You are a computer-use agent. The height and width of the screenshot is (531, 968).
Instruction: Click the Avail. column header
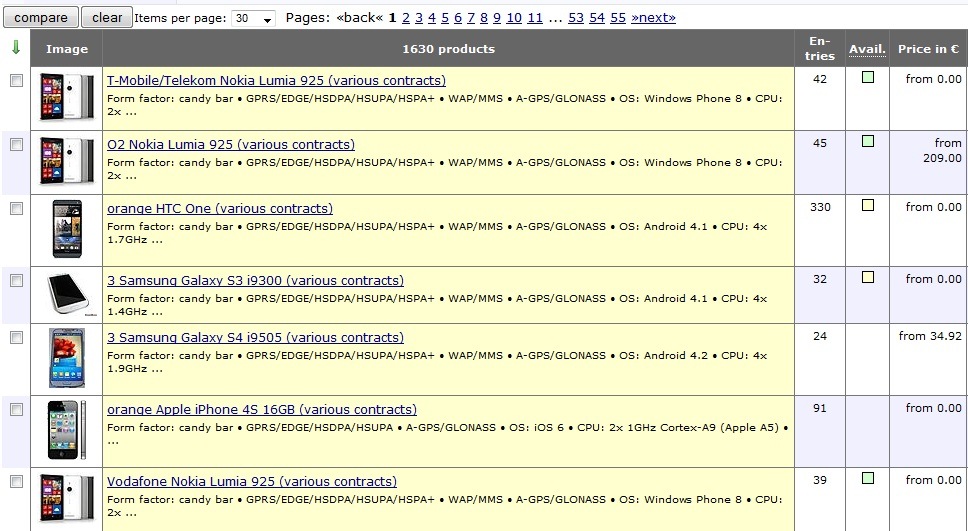click(867, 49)
